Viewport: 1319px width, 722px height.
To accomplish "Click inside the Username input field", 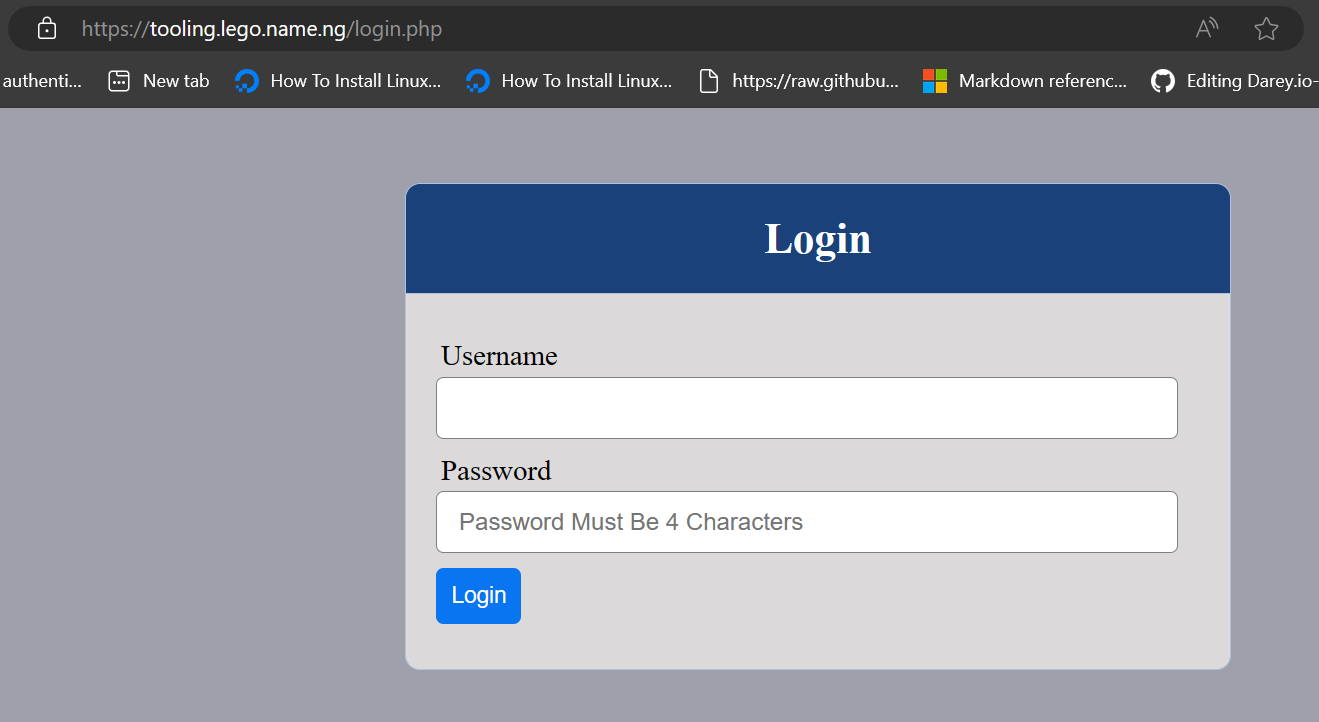I will (806, 407).
